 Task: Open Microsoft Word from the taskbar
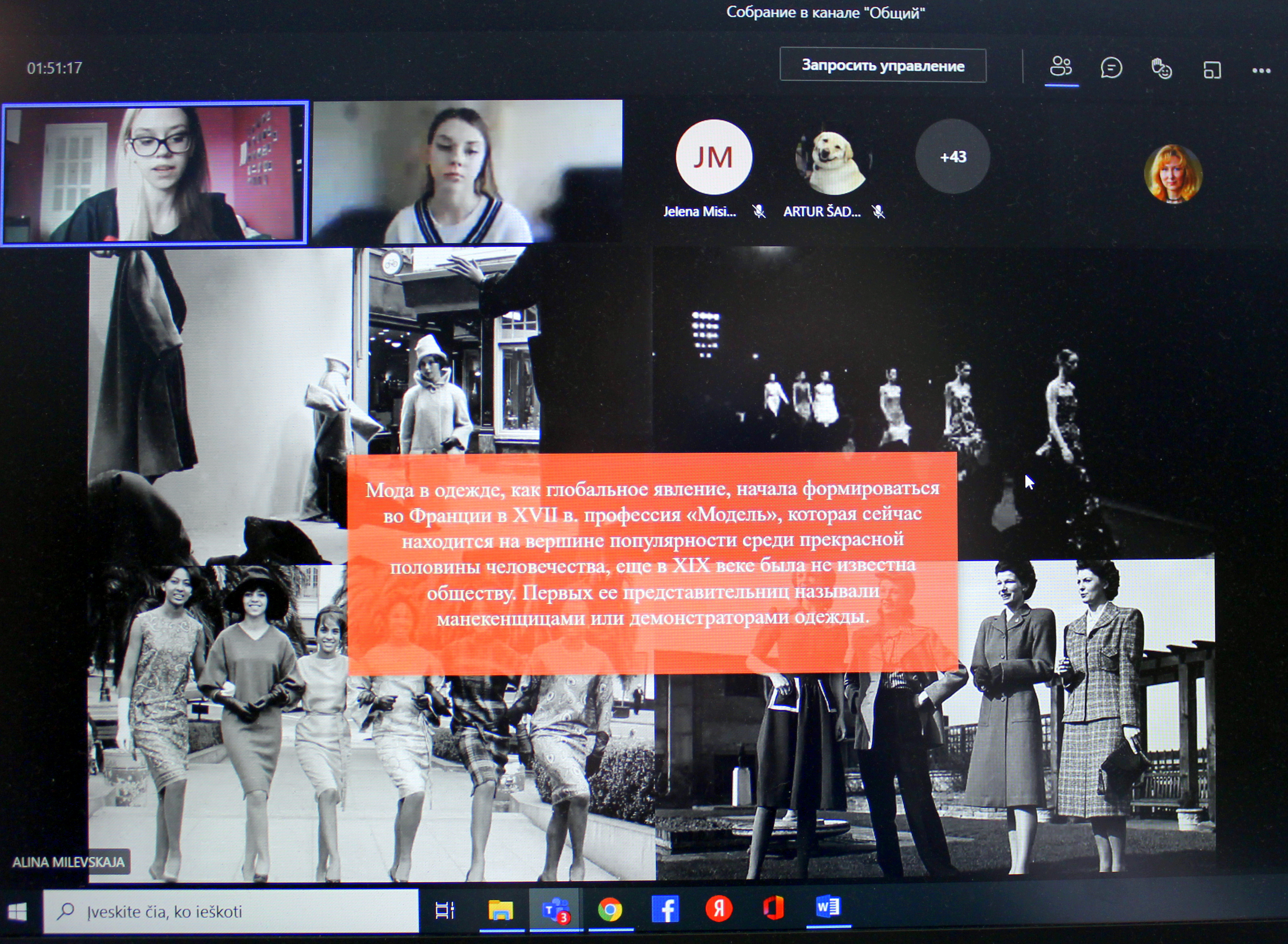(x=828, y=907)
